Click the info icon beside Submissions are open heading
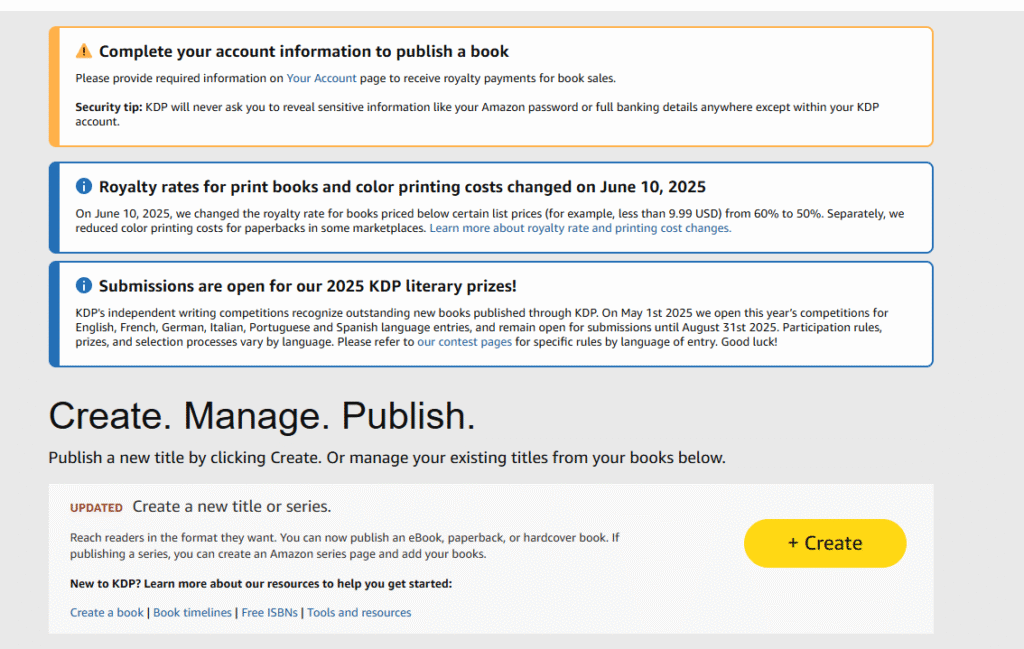The width and height of the screenshot is (1024, 649). [84, 285]
